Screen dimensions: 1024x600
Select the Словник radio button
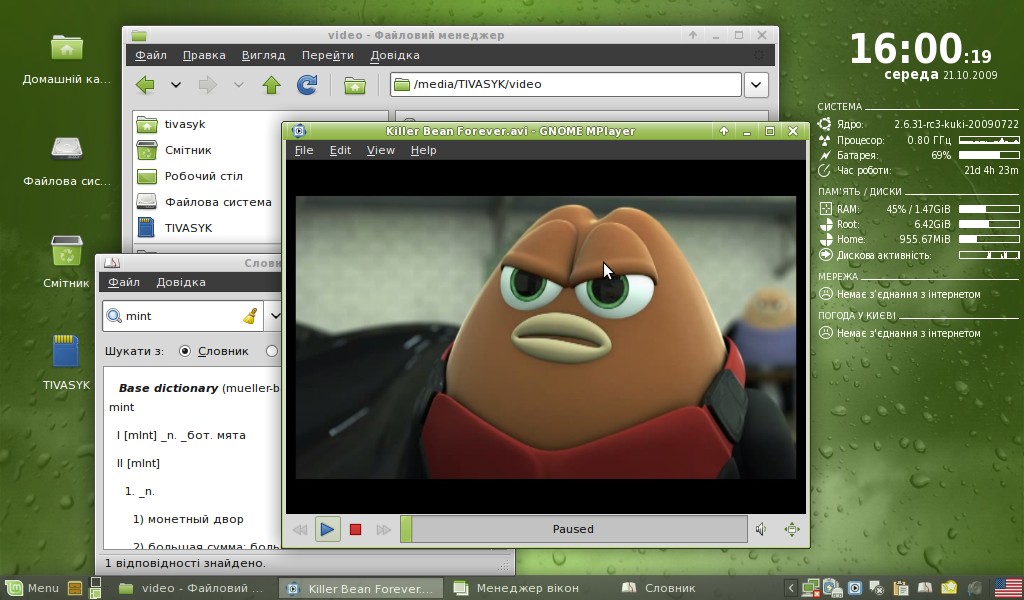(185, 351)
